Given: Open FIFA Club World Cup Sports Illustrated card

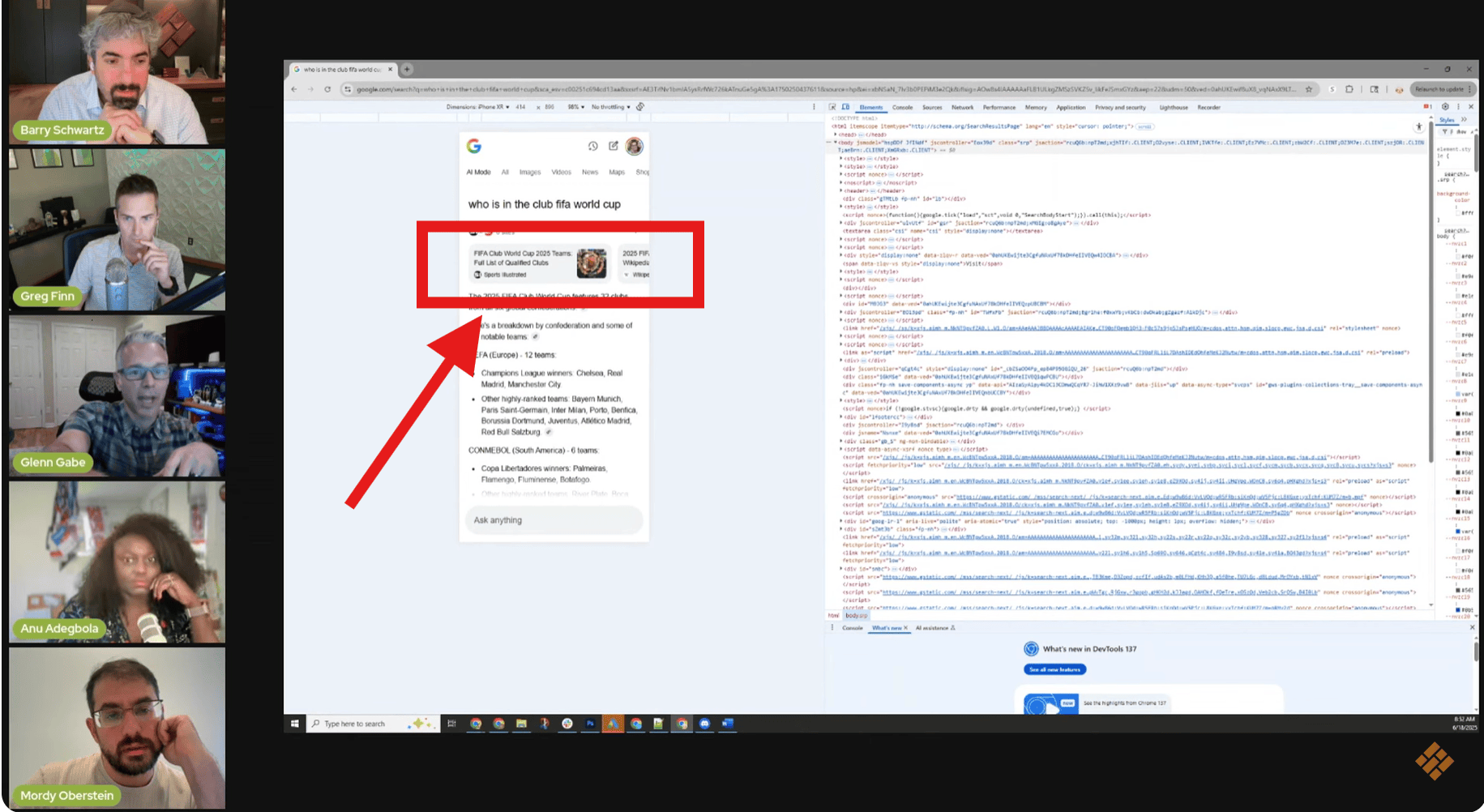Looking at the screenshot, I should tap(540, 263).
